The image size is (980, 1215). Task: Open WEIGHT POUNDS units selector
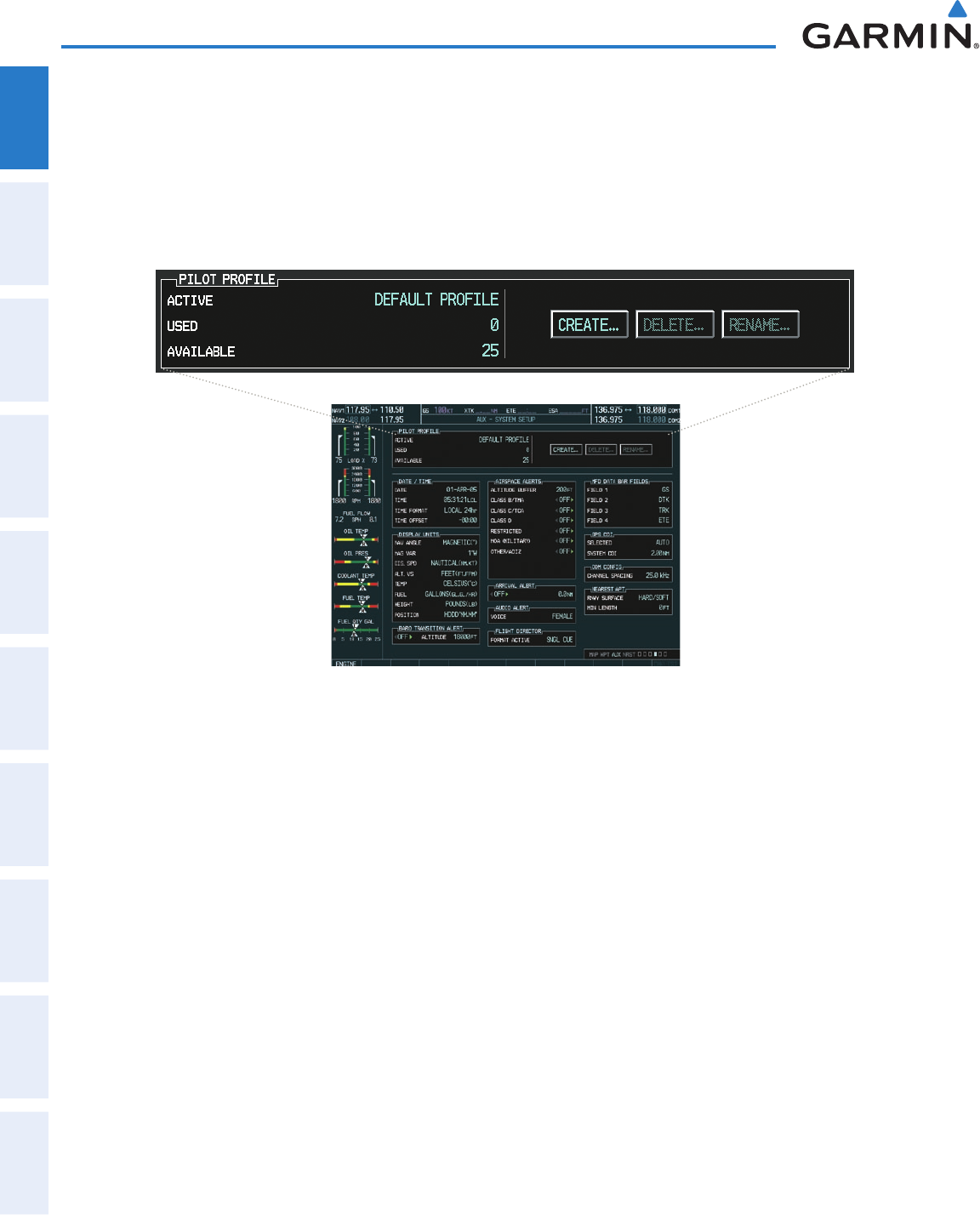pyautogui.click(x=462, y=604)
